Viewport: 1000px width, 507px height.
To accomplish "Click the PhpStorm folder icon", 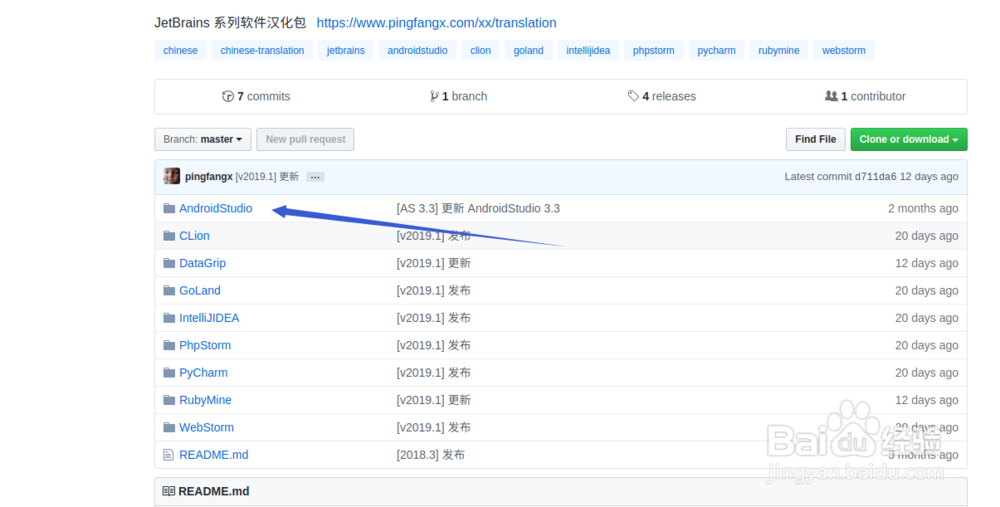I will pyautogui.click(x=169, y=346).
